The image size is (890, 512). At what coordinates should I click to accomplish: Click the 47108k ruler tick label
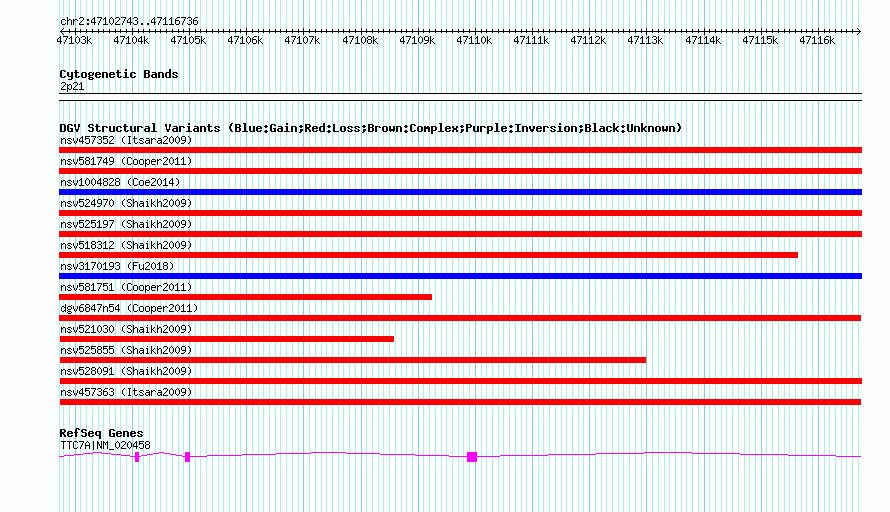[x=360, y=40]
